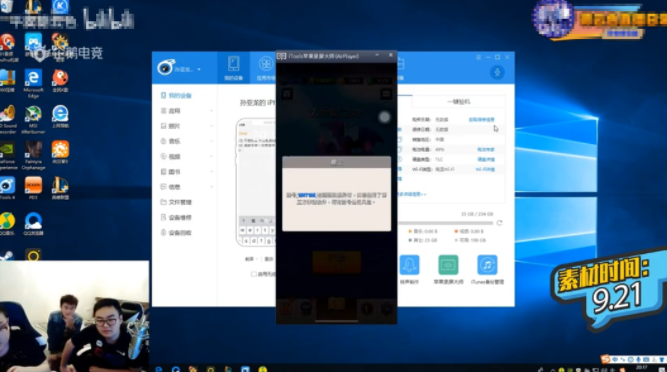Refresh storage usage with circular arrow icon
The width and height of the screenshot is (667, 372).
(x=499, y=223)
